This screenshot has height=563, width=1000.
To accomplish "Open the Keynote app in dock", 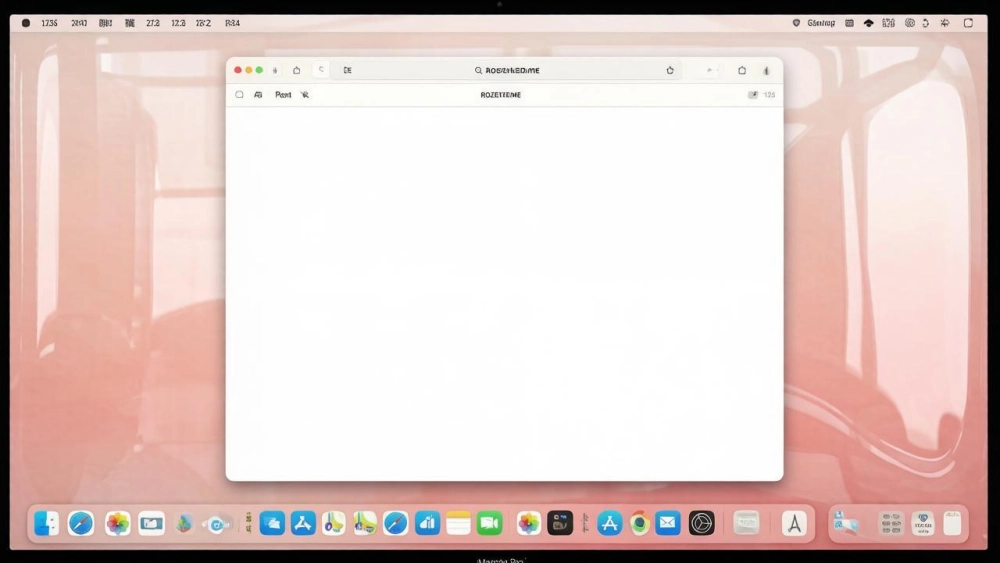I will click(427, 522).
